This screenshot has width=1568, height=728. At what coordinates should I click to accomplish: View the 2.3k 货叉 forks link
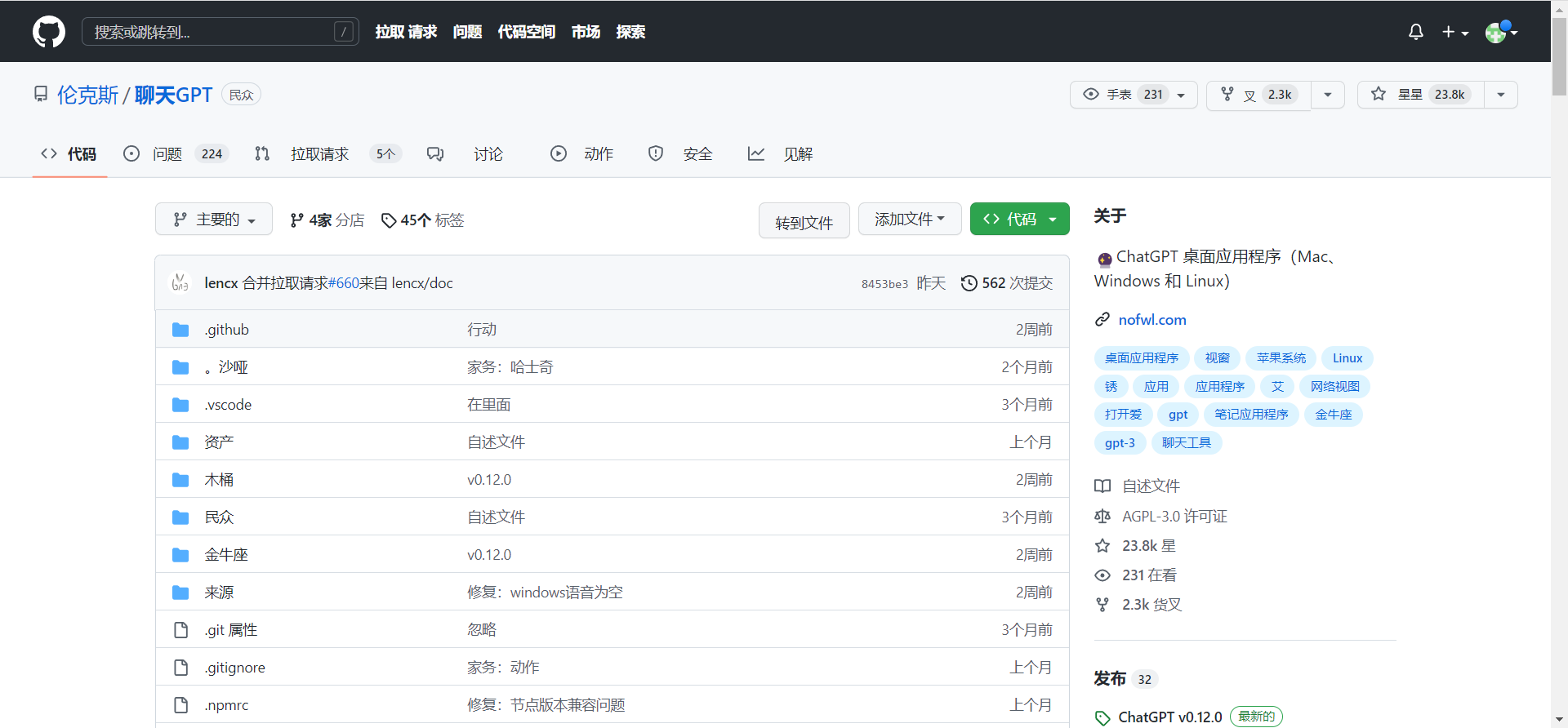(1138, 605)
